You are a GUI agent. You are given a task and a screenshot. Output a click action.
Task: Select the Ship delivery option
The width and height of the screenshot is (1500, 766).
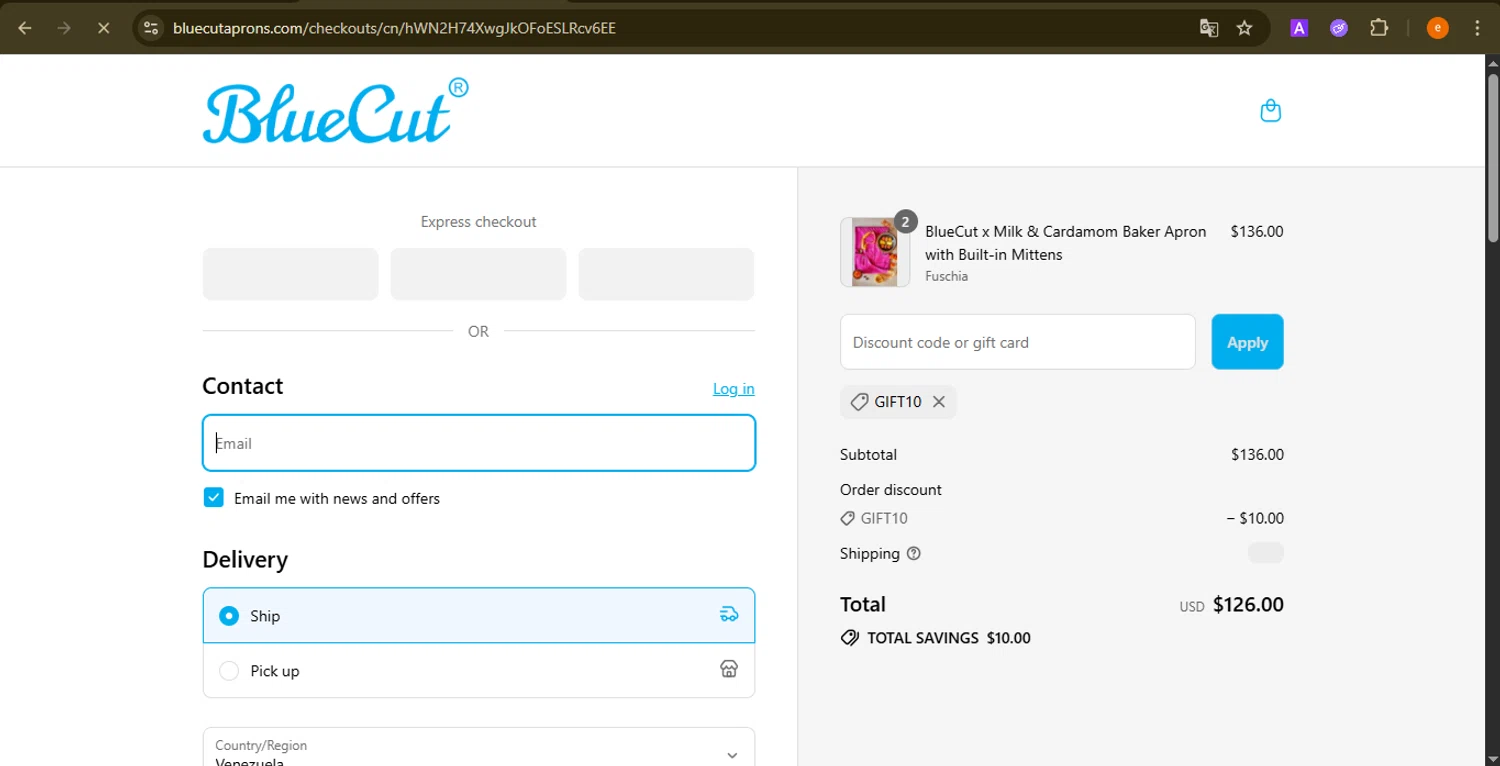[479, 615]
